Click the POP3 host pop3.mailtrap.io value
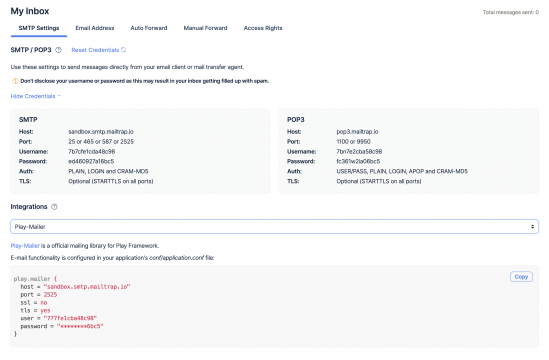 (x=357, y=132)
